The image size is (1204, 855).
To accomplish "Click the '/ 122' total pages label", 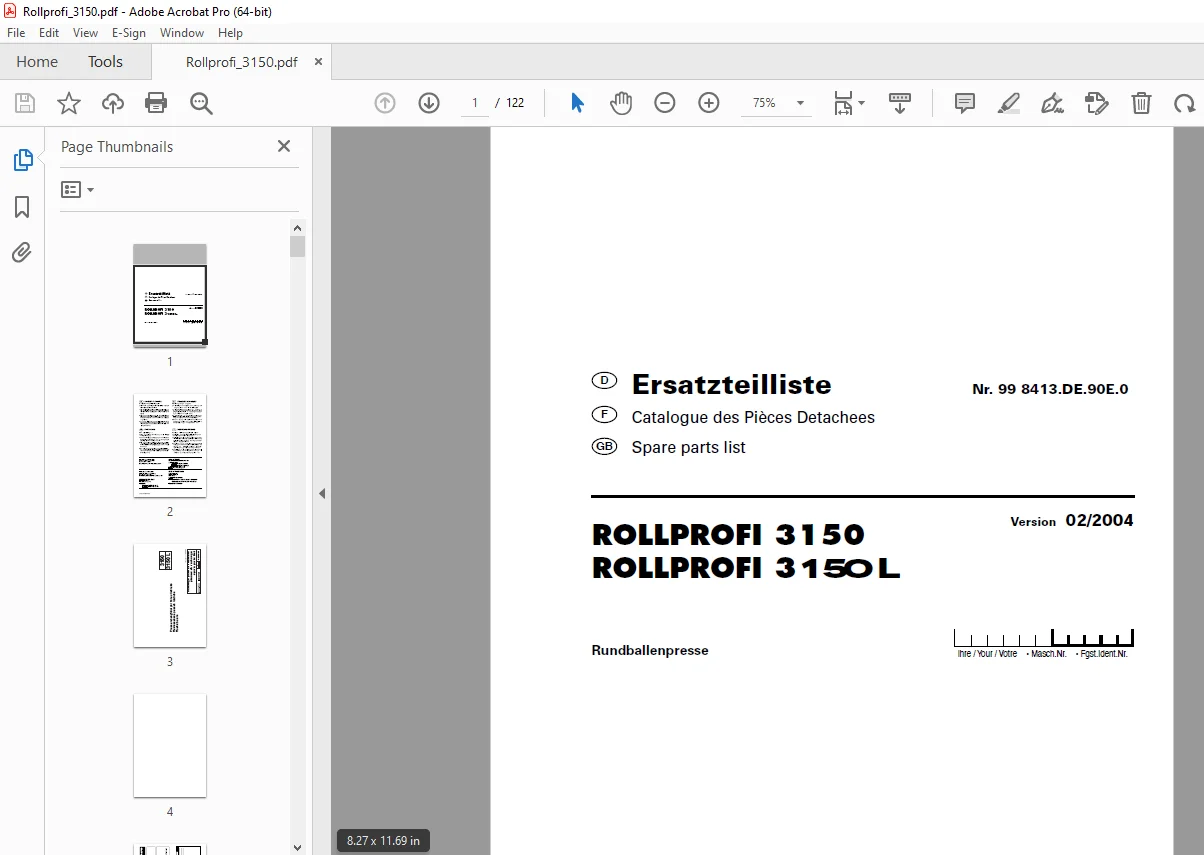I will point(510,103).
